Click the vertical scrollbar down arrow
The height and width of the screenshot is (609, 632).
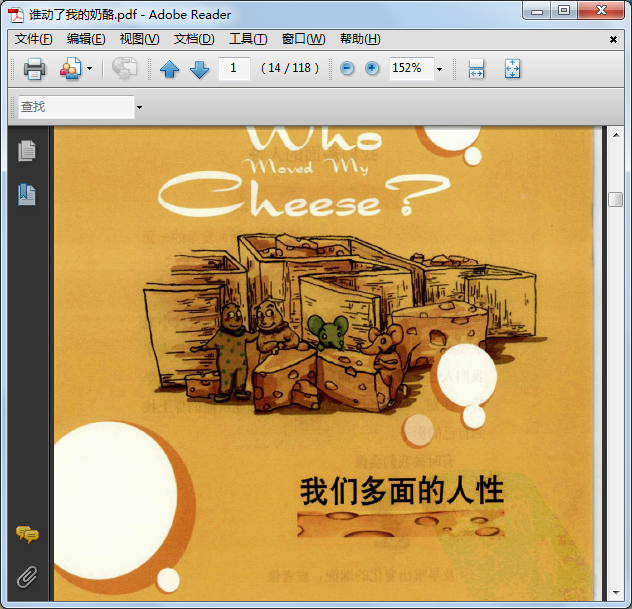616,592
